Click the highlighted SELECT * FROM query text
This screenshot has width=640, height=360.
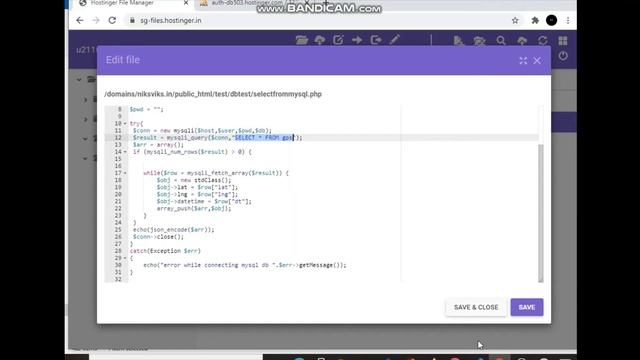(264, 138)
